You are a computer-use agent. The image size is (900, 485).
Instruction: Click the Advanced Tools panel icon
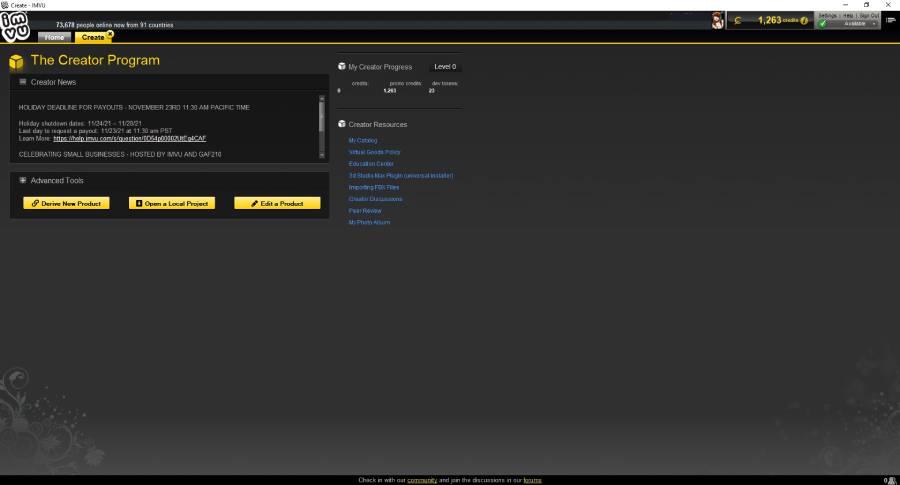tap(22, 180)
